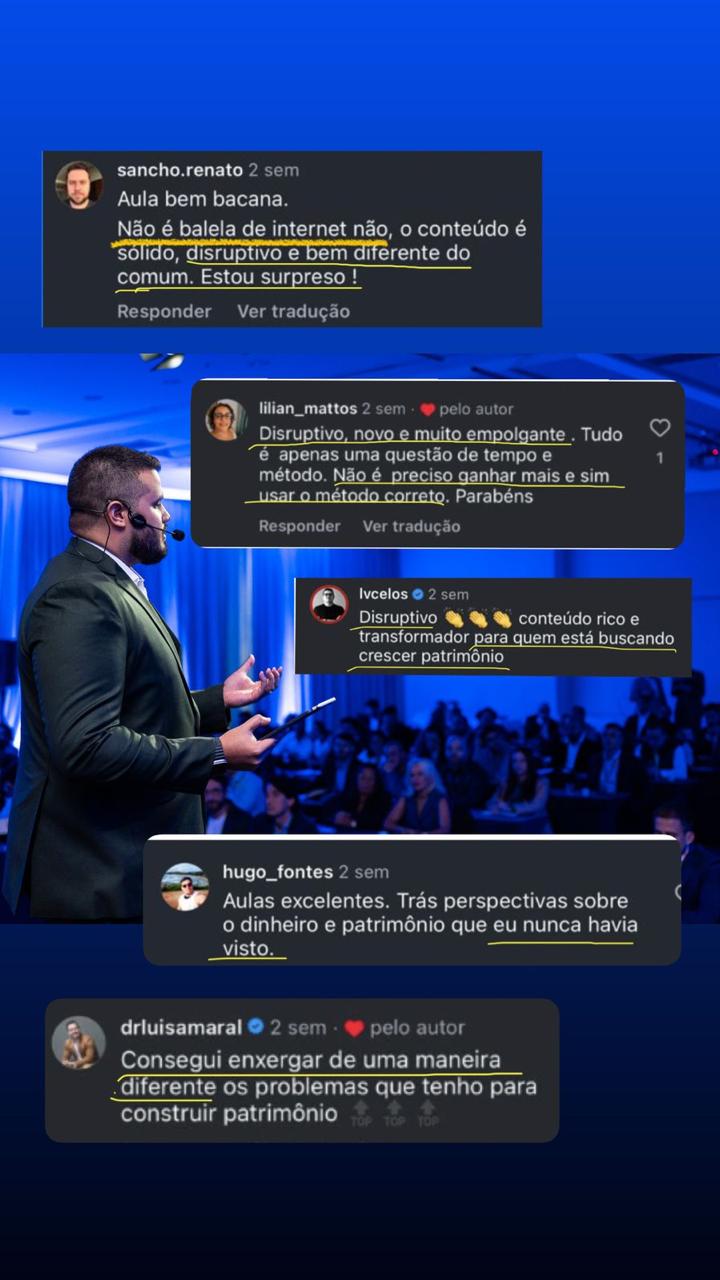Click red heart 'pelo autor' on lilian_mattos comment

point(428,409)
